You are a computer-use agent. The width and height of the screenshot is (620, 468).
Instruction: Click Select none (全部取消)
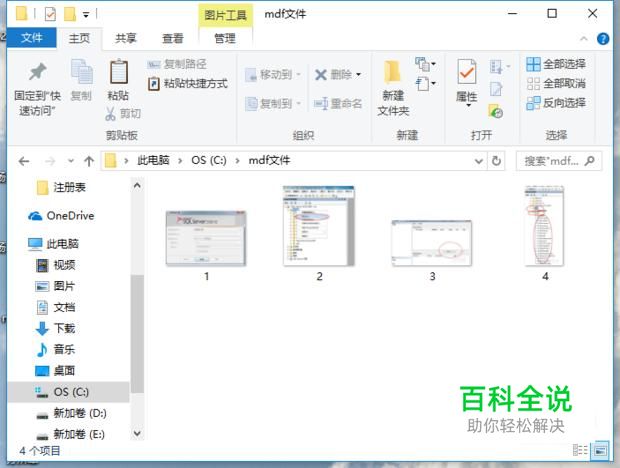coord(556,83)
